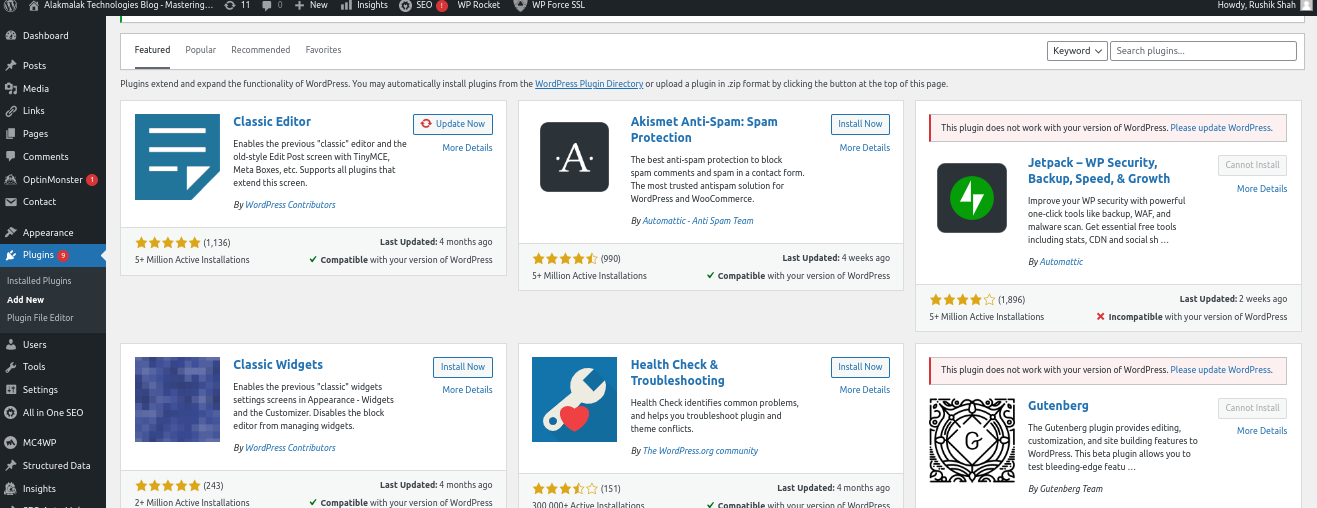The height and width of the screenshot is (508, 1317).
Task: Click the Health Check wrench-heart thumbnail
Action: [574, 399]
